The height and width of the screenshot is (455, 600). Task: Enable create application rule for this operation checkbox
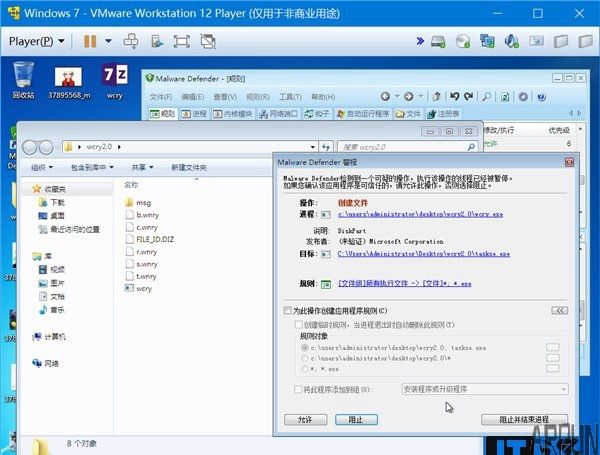pyautogui.click(x=288, y=311)
